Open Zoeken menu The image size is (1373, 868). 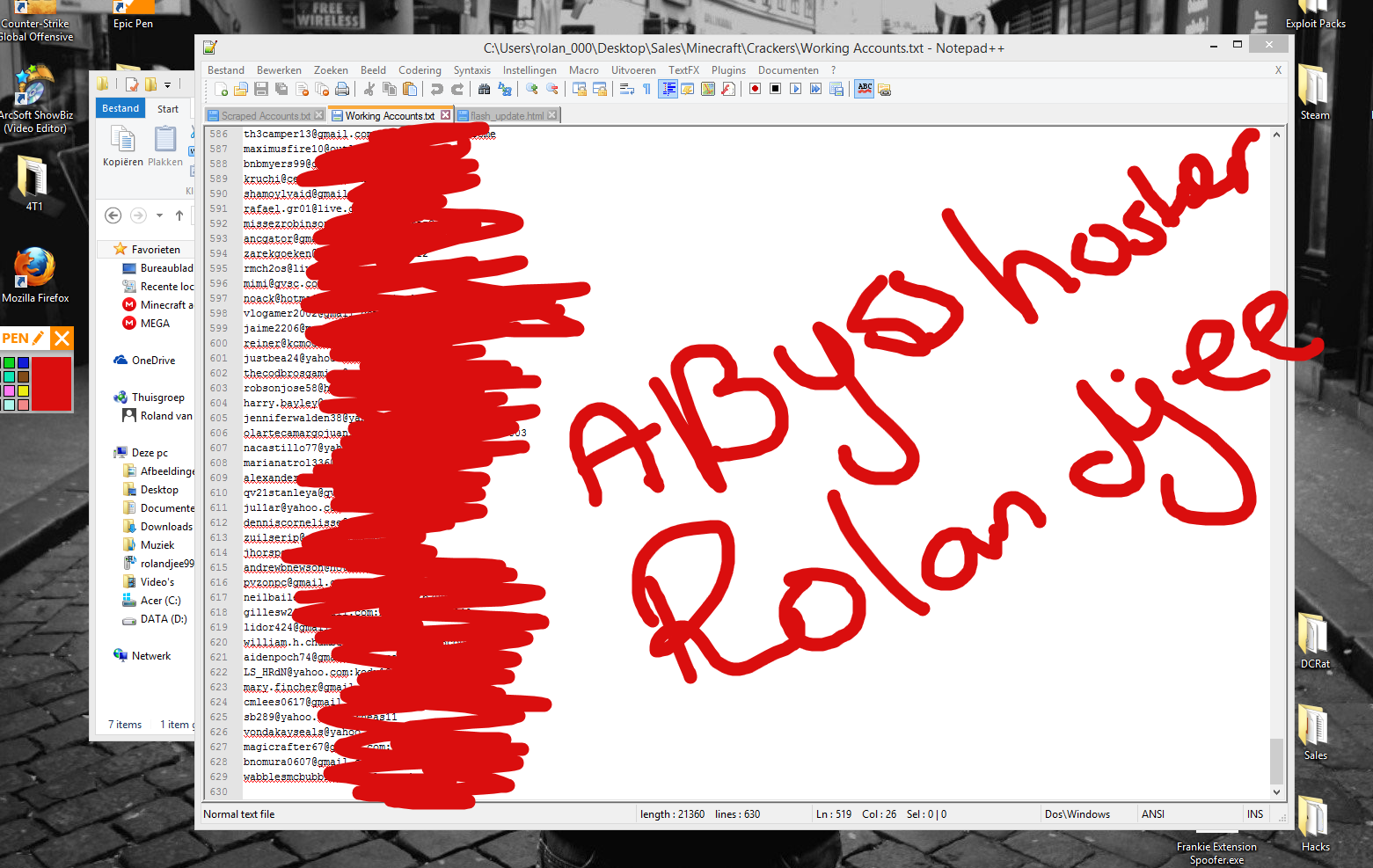tap(331, 70)
